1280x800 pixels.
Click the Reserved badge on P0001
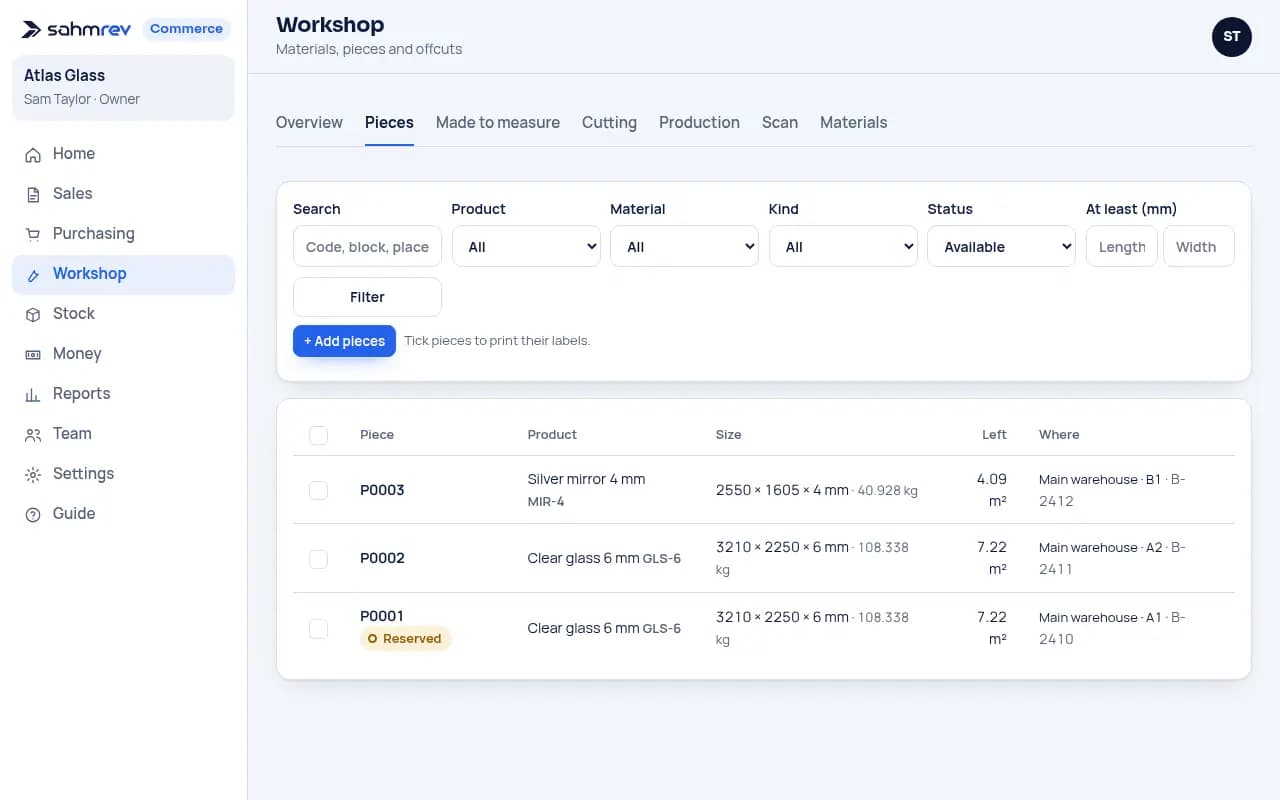[x=405, y=639]
